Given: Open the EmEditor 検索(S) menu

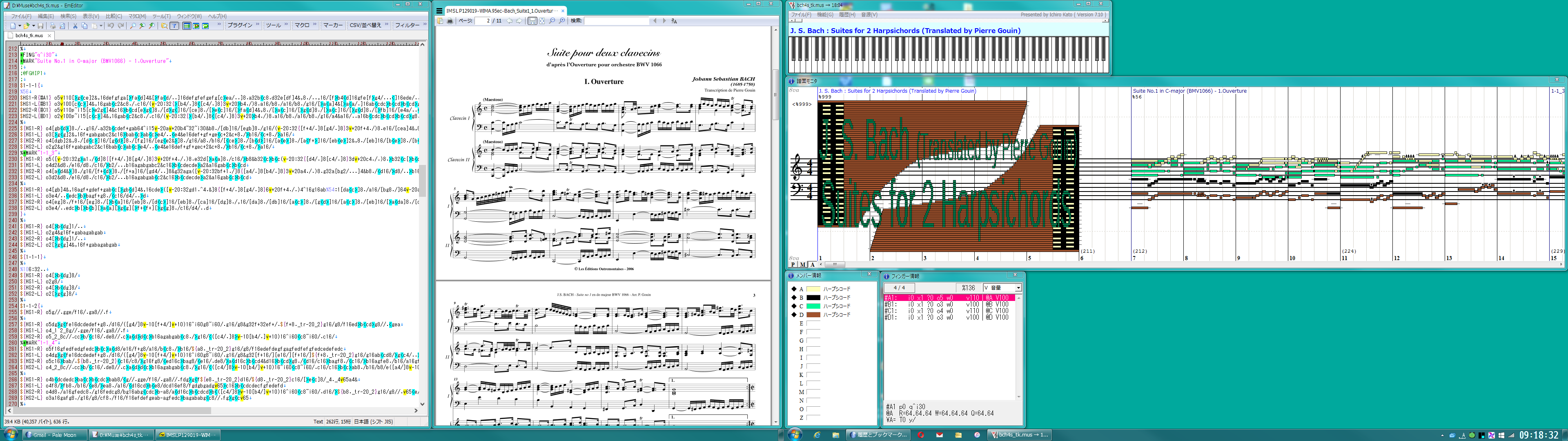Looking at the screenshot, I should point(68,16).
